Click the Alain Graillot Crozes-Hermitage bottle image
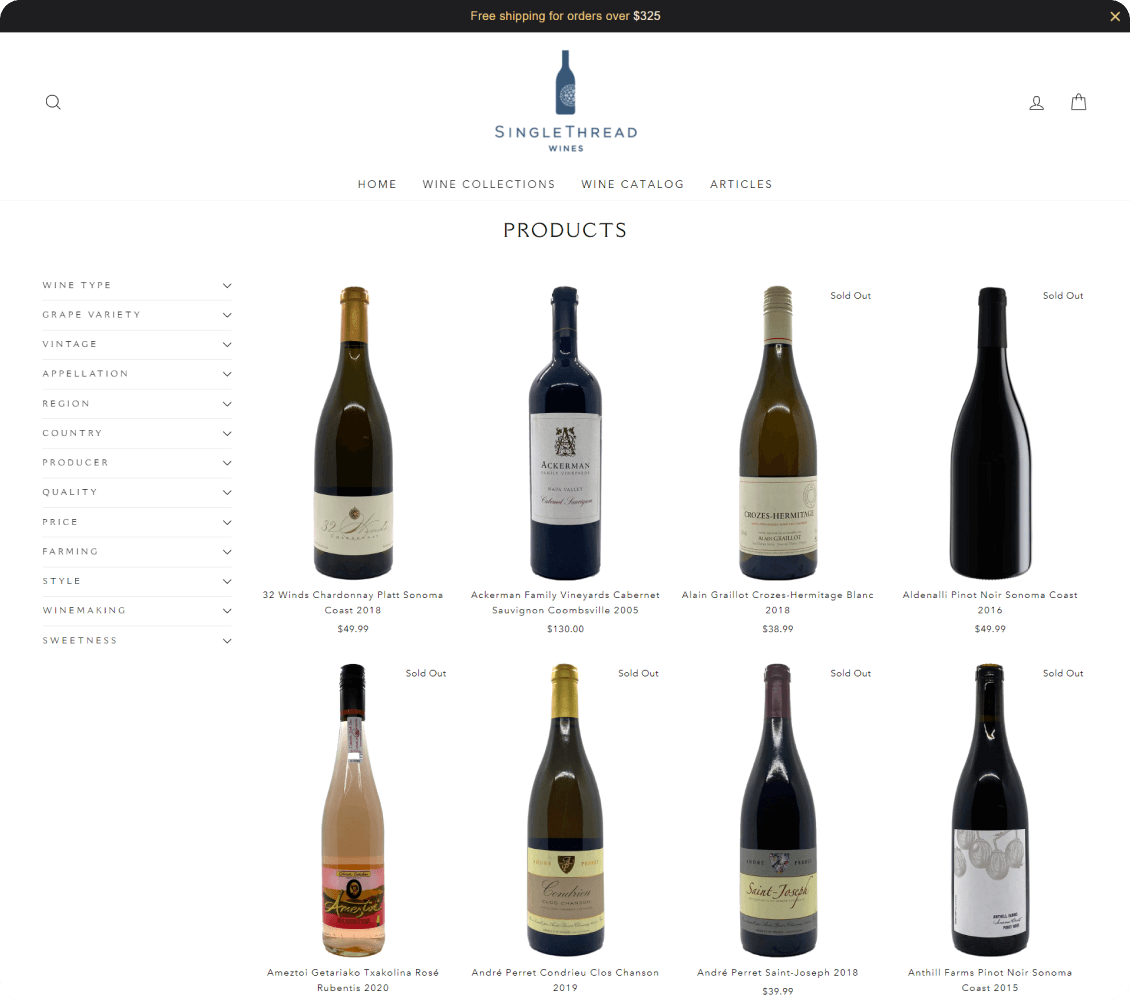 pyautogui.click(x=778, y=433)
